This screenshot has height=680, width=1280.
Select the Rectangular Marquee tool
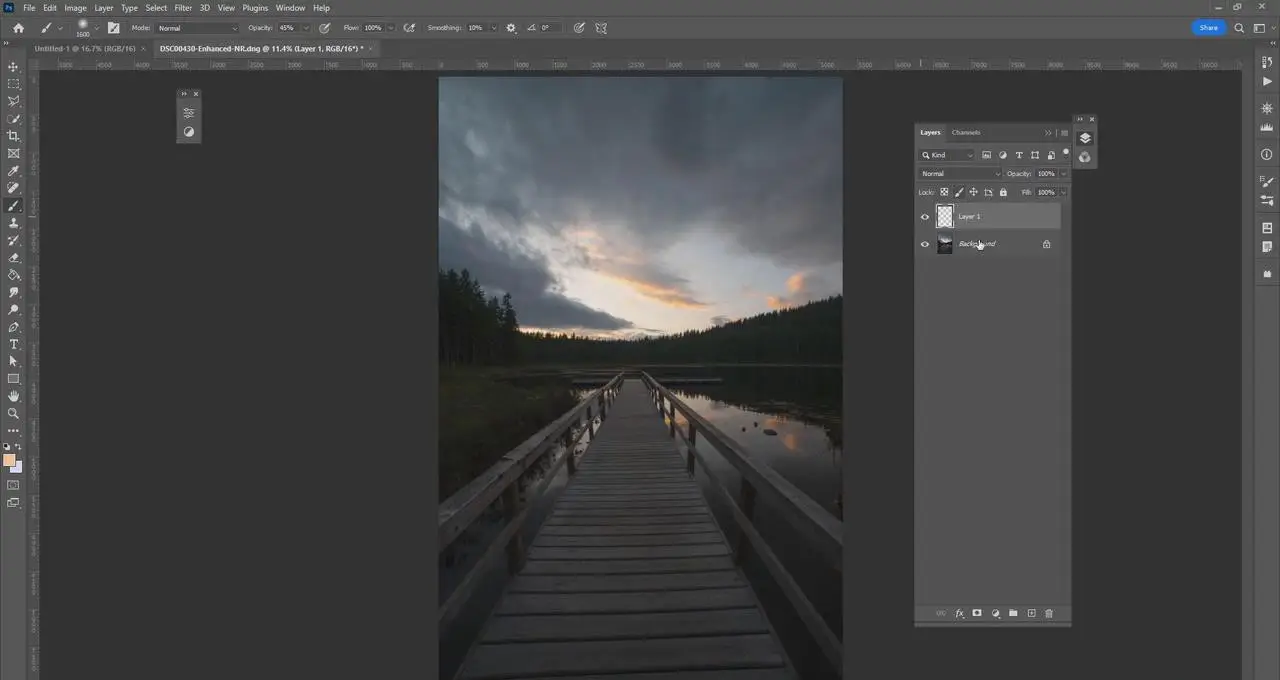tap(13, 84)
